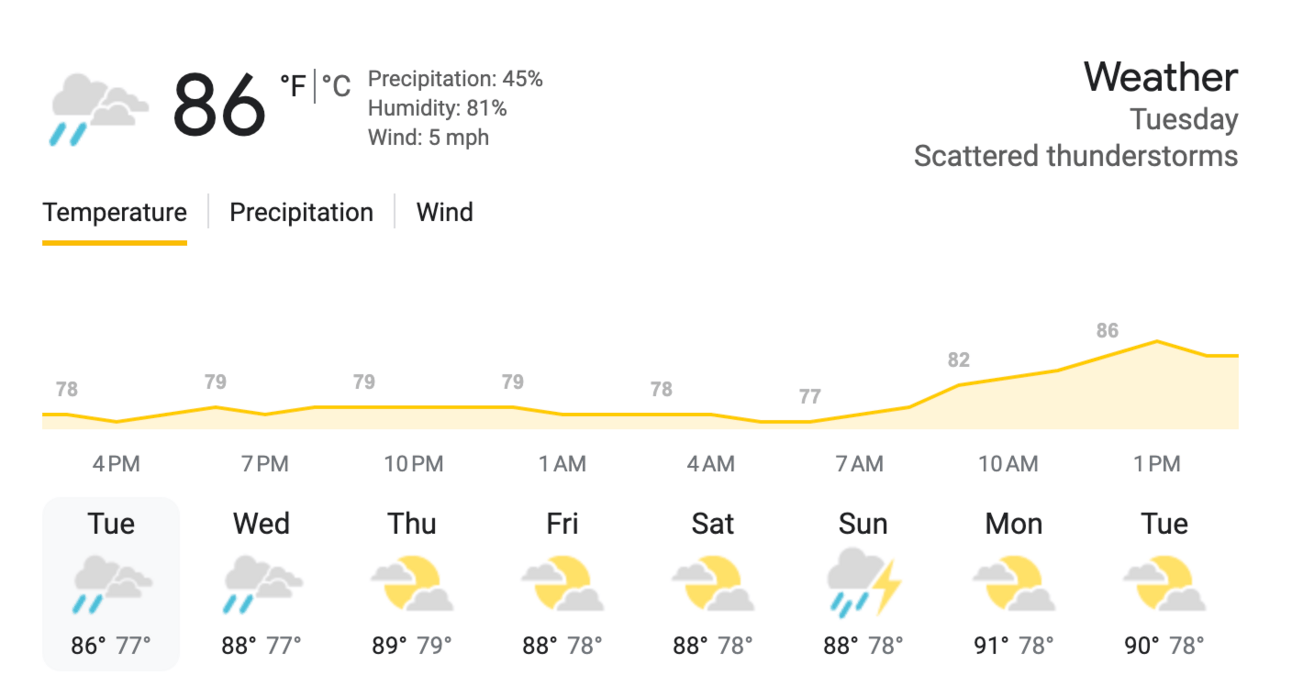1292x686 pixels.
Task: Choose the last Tue forecast day
Action: coord(1165,524)
